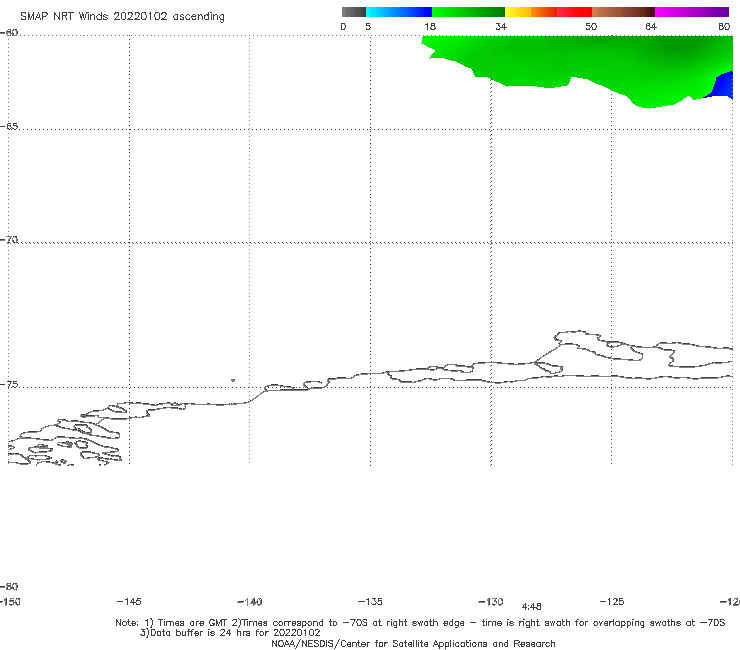Viewport: 740px width, 650px height.
Task: Click the color bar label '18'
Action: coord(430,27)
